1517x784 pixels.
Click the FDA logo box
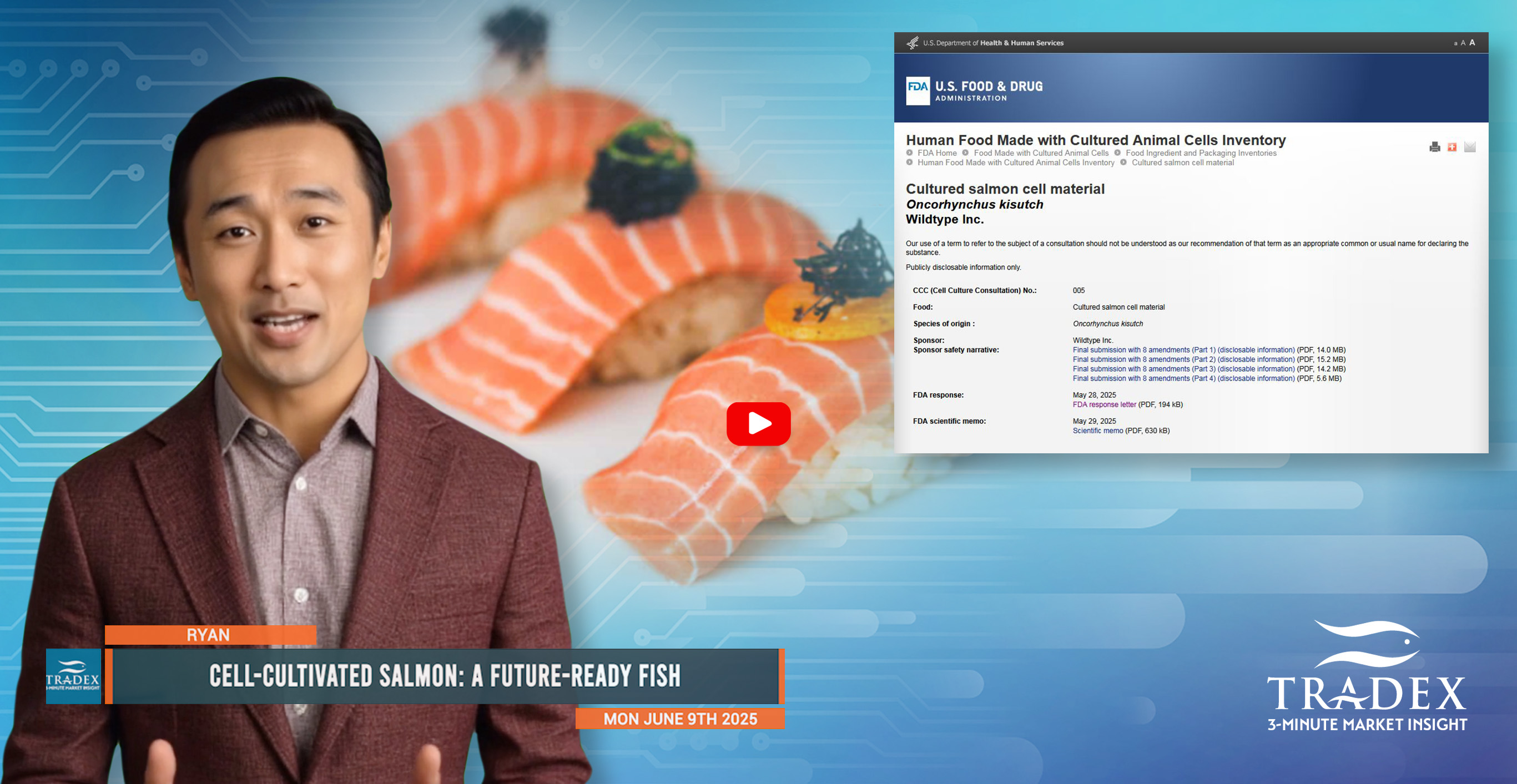click(x=918, y=91)
